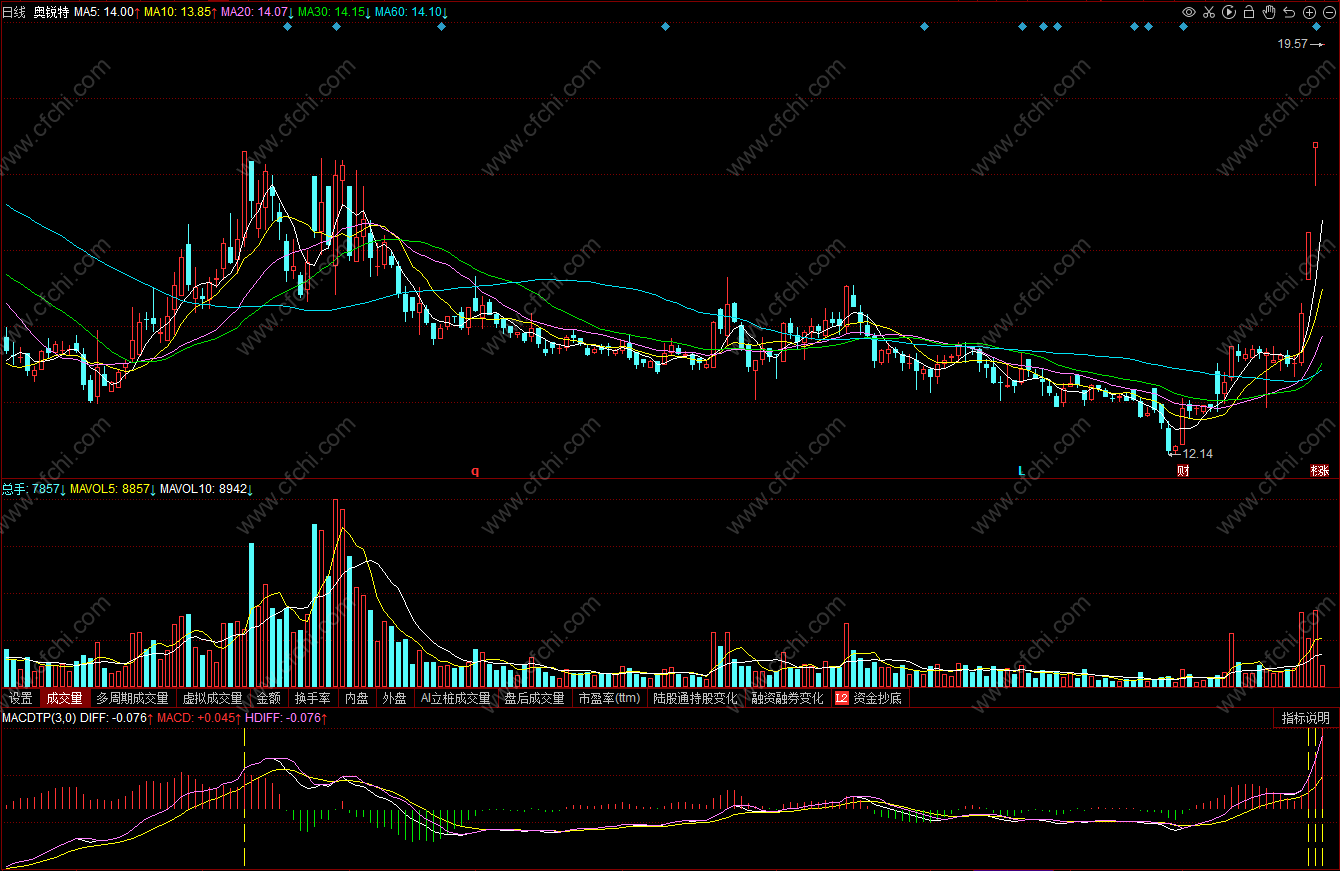Toggle the open padlock lock icon

click(1249, 12)
